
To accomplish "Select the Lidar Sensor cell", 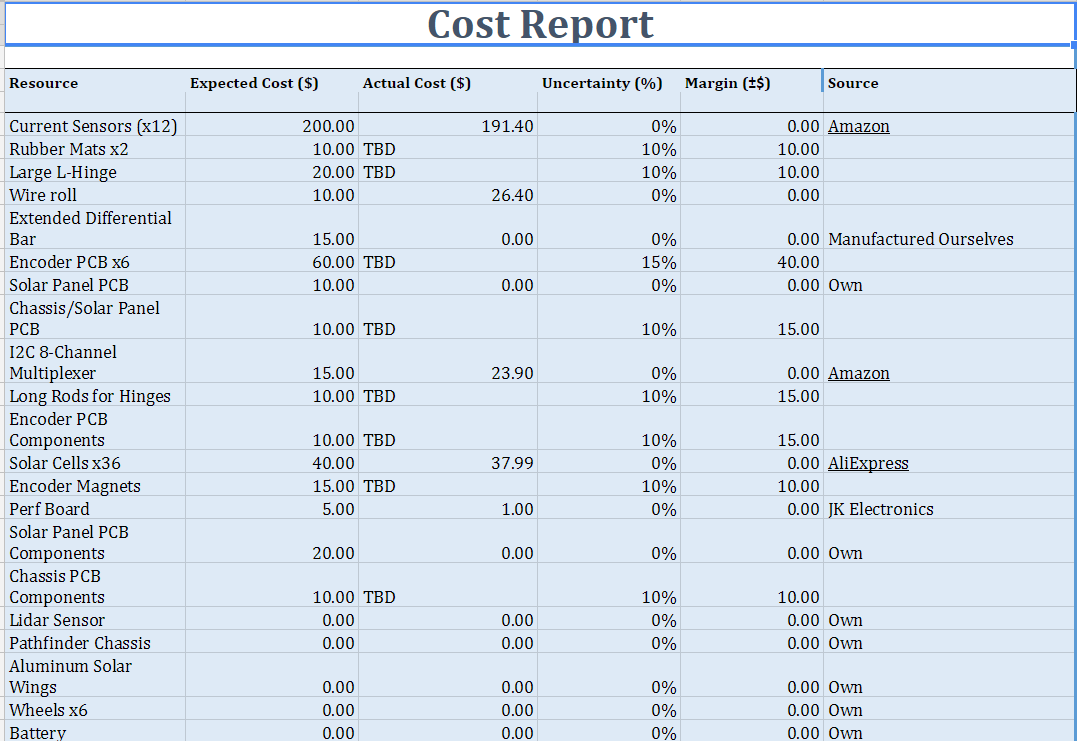I will pyautogui.click(x=95, y=620).
